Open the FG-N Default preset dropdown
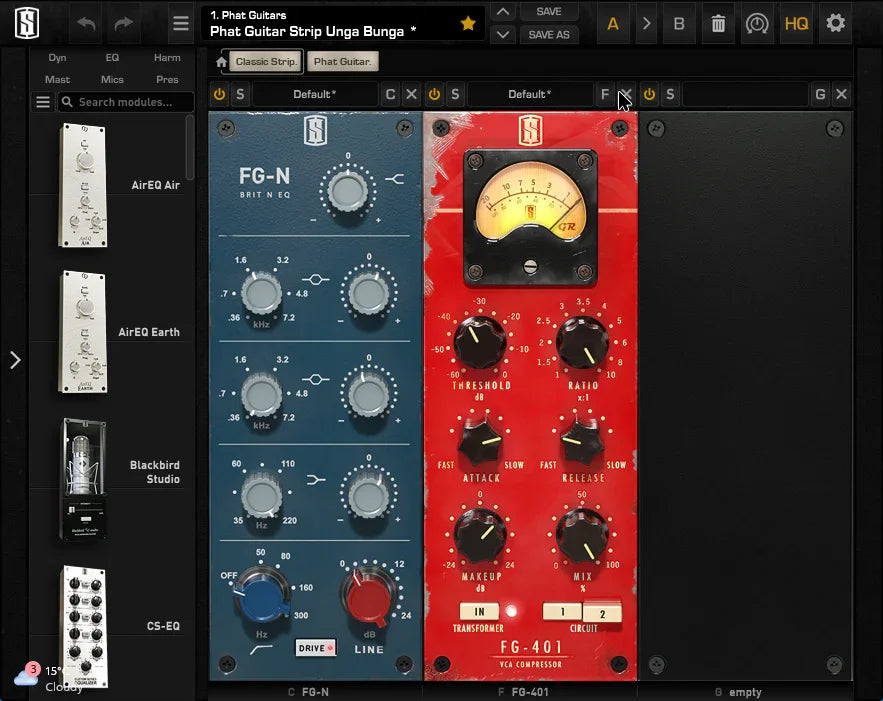This screenshot has width=883, height=701. pyautogui.click(x=313, y=93)
